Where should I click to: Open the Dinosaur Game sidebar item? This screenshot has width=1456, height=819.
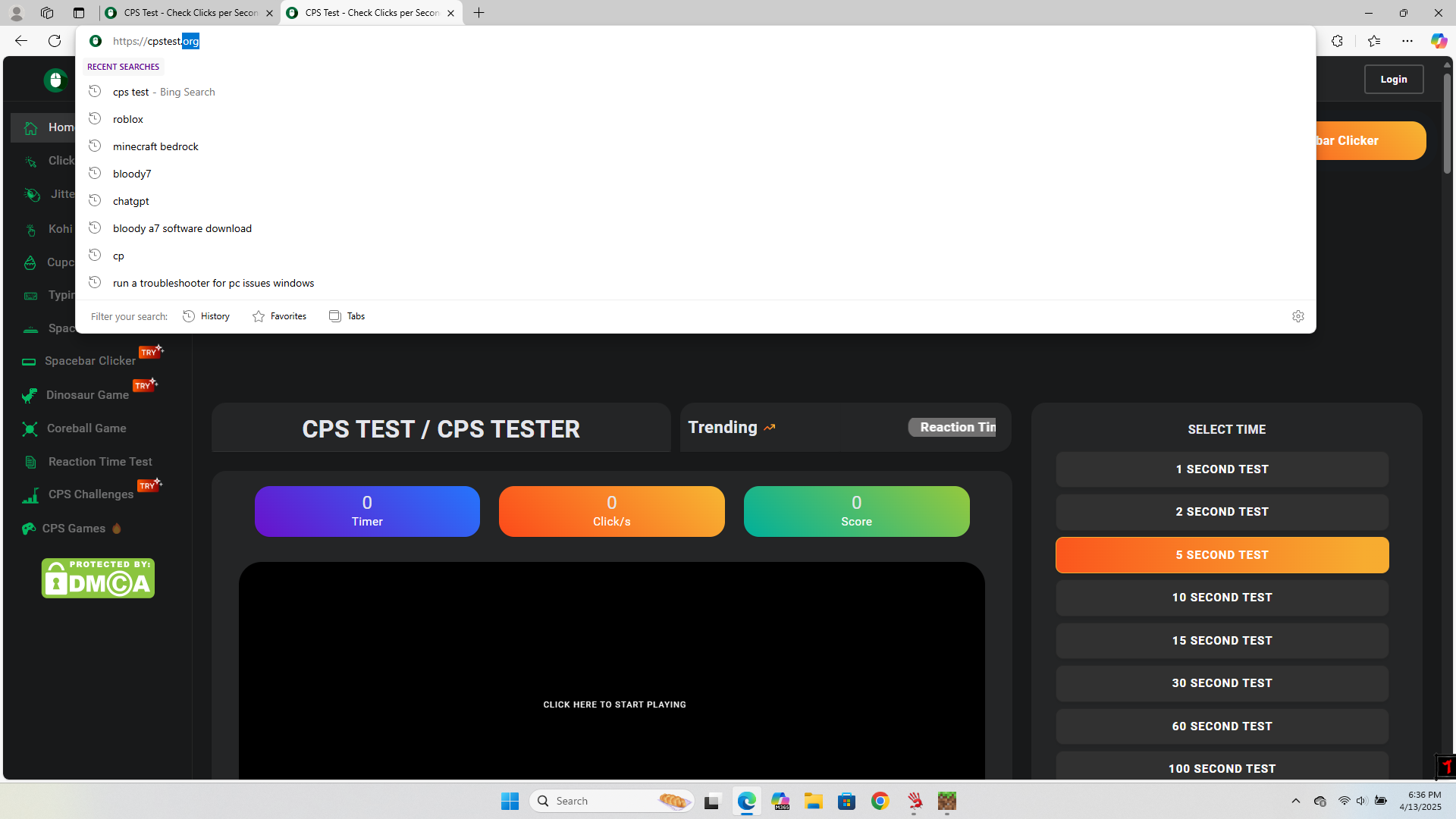click(x=87, y=395)
